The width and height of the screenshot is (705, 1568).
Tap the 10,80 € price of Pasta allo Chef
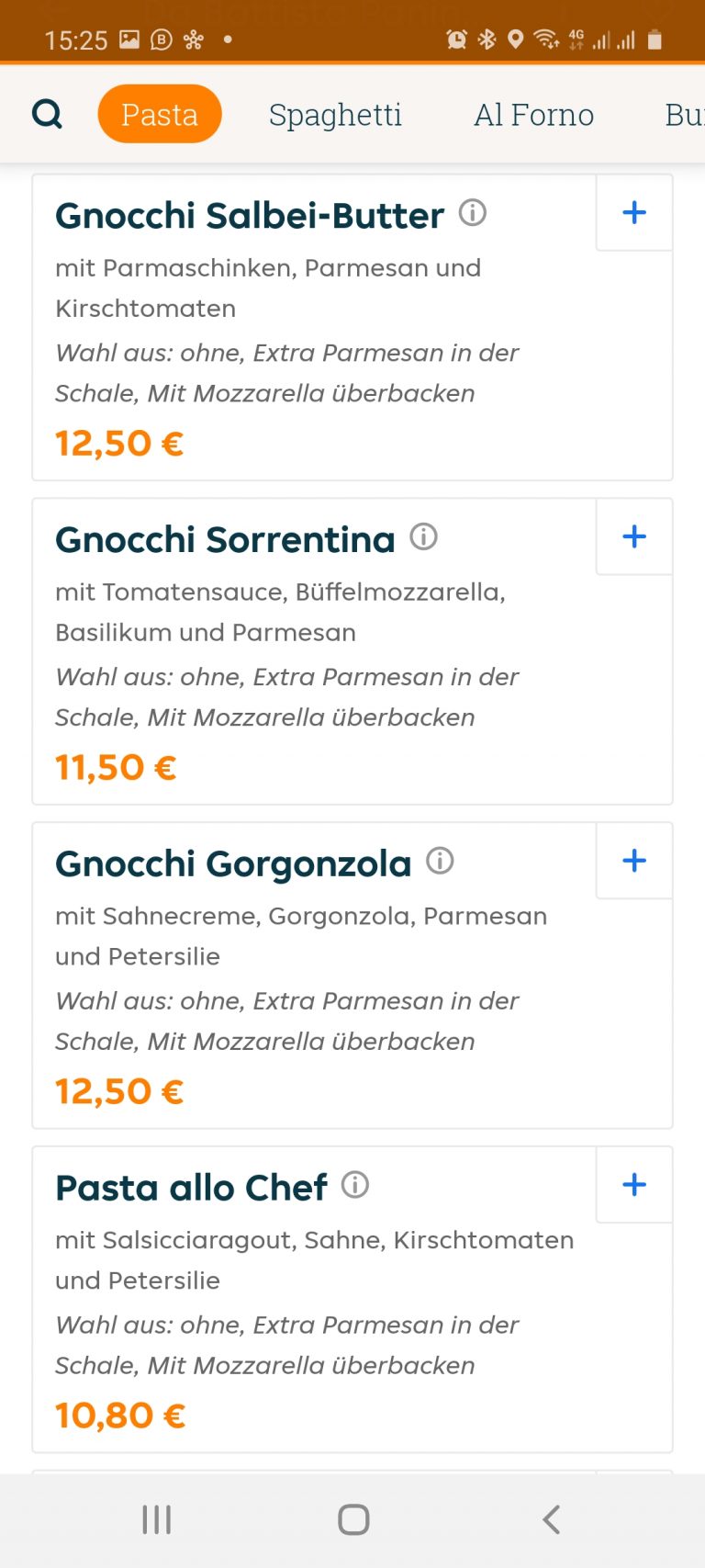point(120,1416)
